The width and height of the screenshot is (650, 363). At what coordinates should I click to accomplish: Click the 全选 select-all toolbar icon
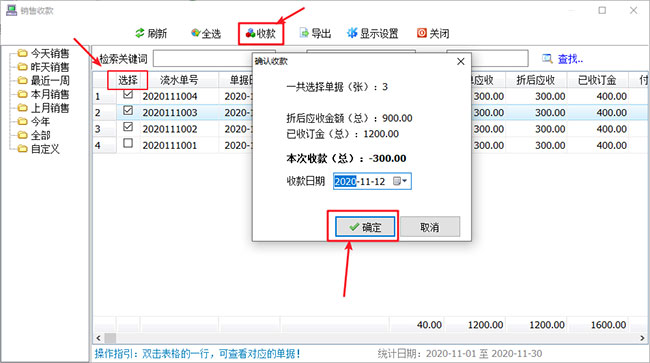(x=196, y=33)
